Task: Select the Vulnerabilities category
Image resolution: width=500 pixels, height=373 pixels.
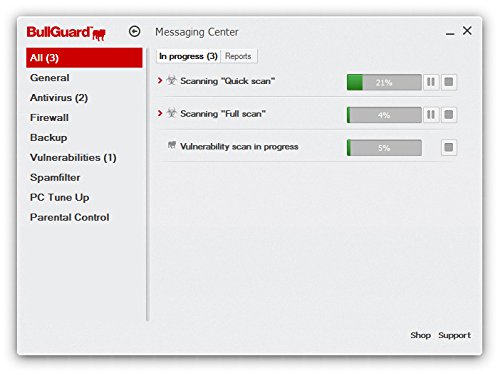Action: point(73,158)
